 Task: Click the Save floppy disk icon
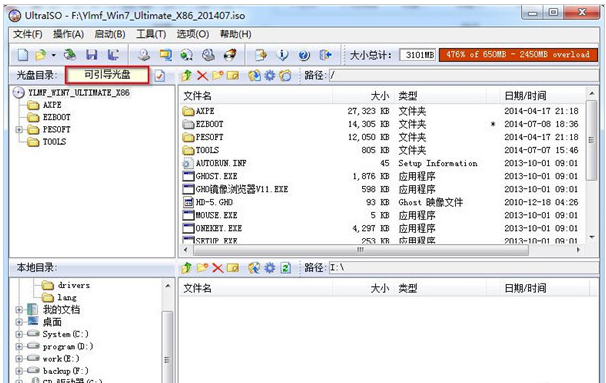(x=92, y=55)
